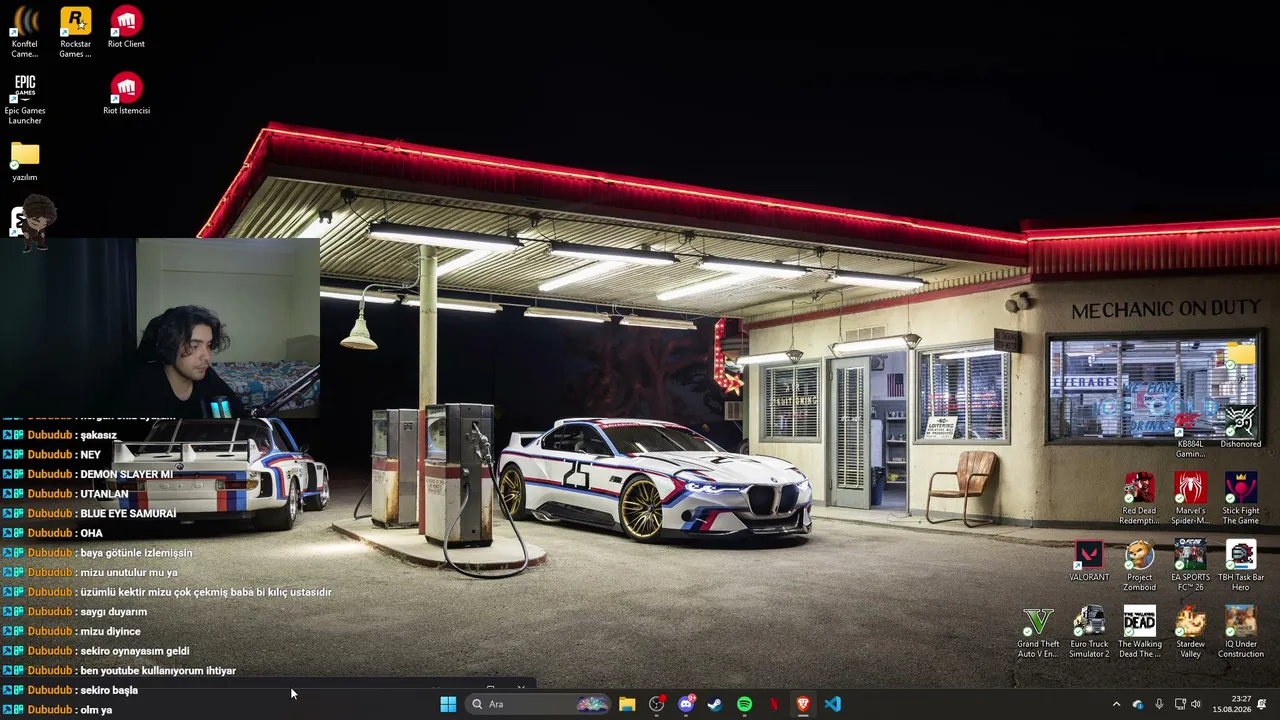Select the Riot İstemcisi desktop icon

coord(126,94)
